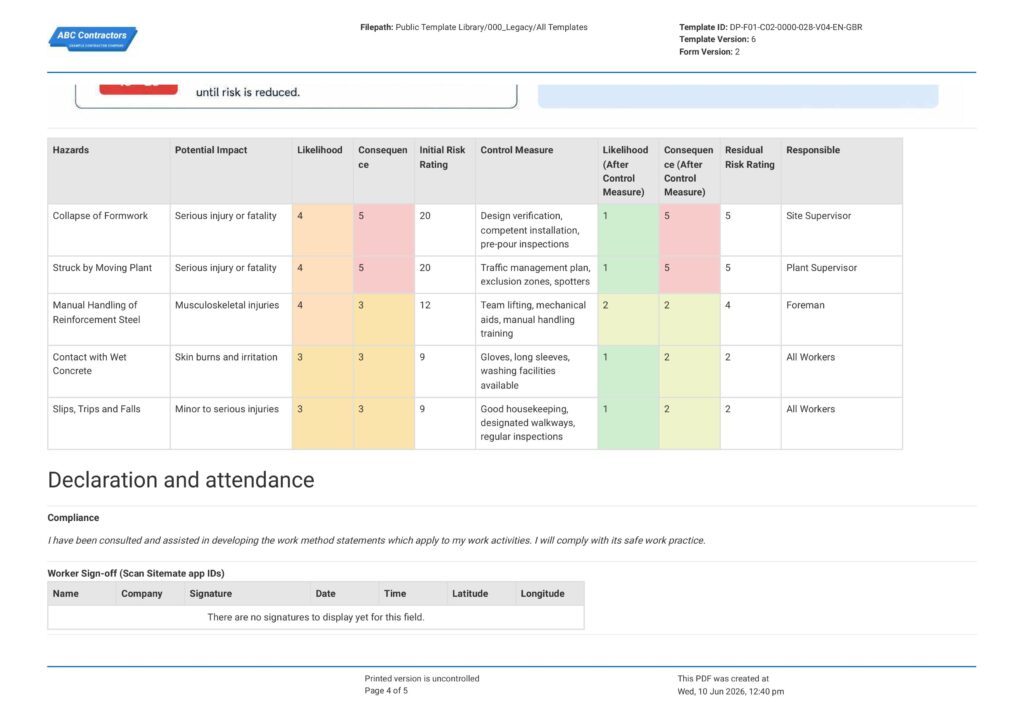Click green likelihood after control cell for Formwork
This screenshot has width=1024, height=725.
tap(628, 230)
